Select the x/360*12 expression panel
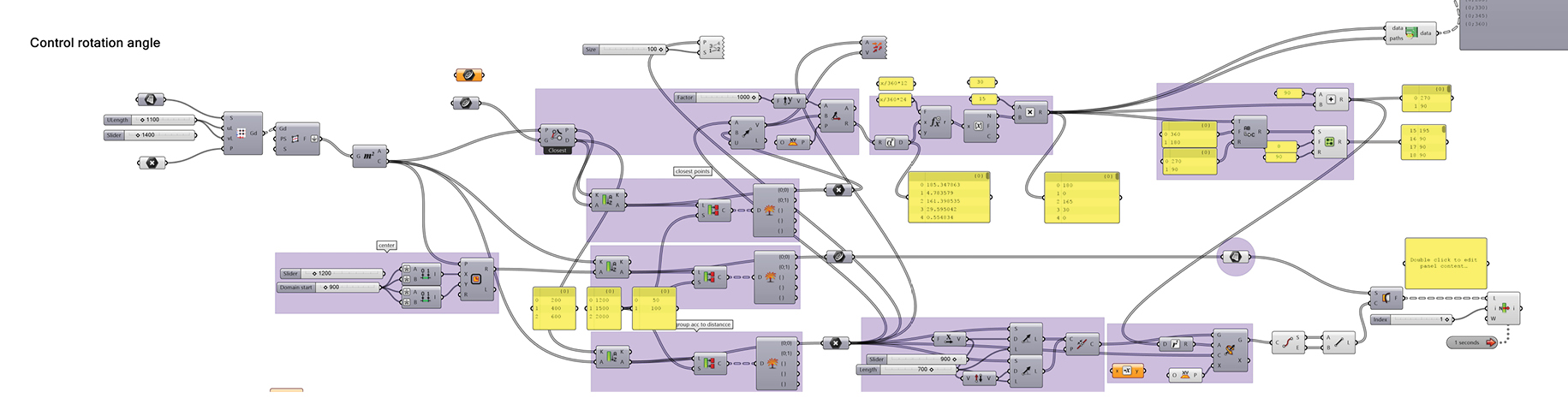 pos(895,83)
